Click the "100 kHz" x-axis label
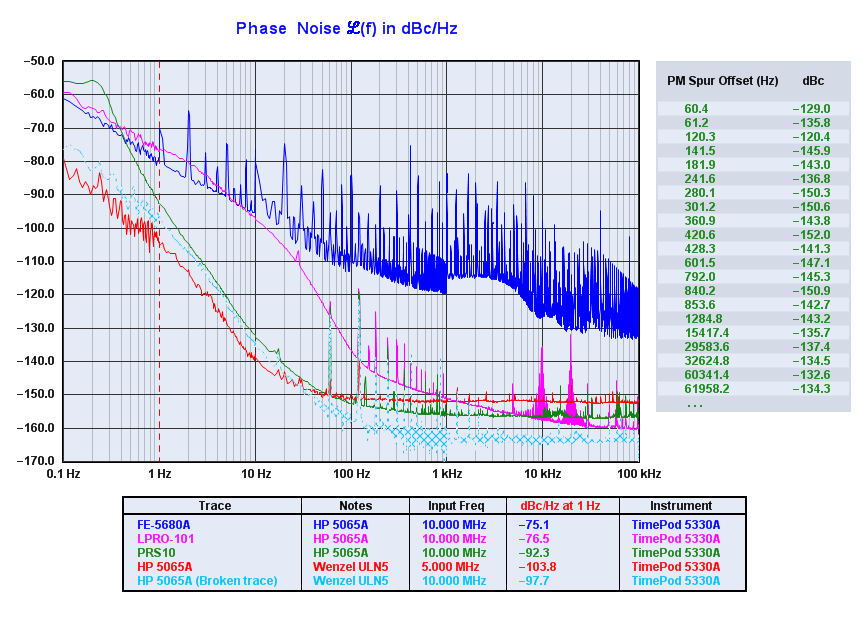The width and height of the screenshot is (868, 622). pyautogui.click(x=639, y=474)
